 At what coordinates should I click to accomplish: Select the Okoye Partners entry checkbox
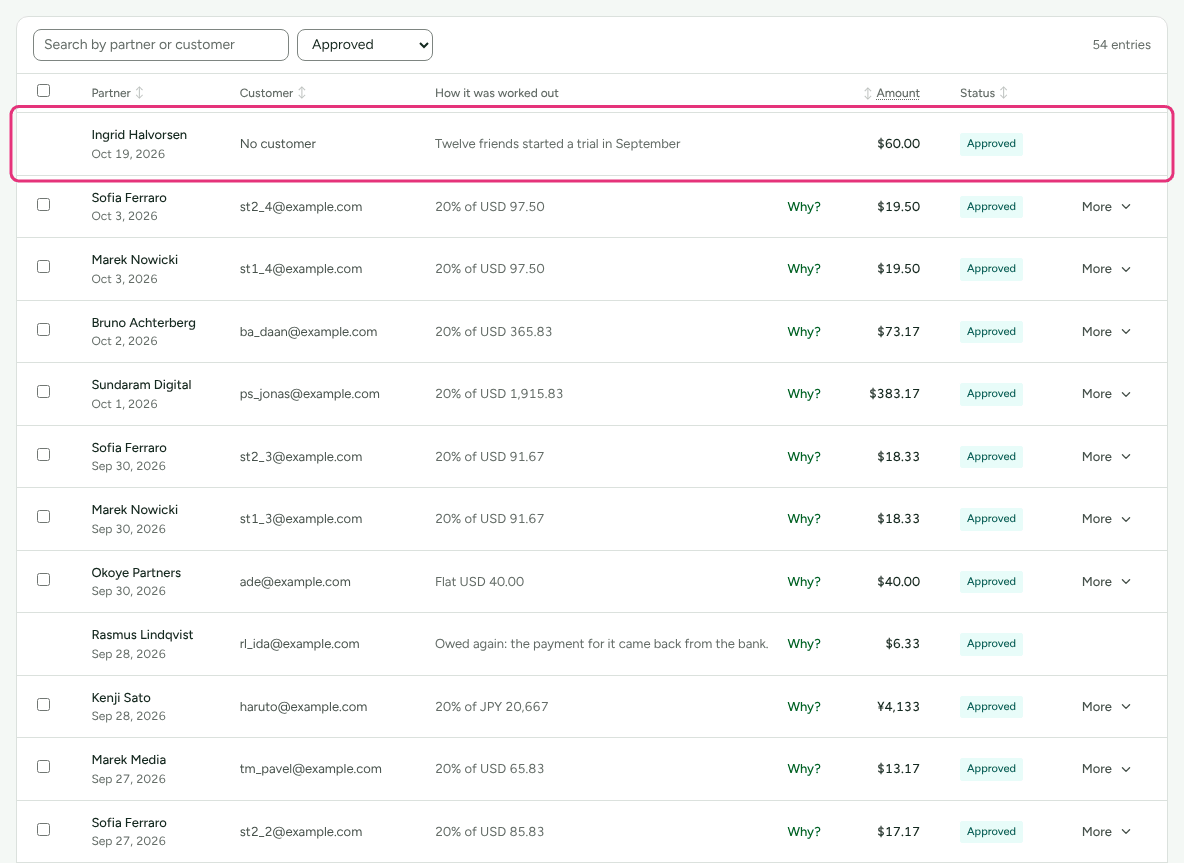pos(44,580)
